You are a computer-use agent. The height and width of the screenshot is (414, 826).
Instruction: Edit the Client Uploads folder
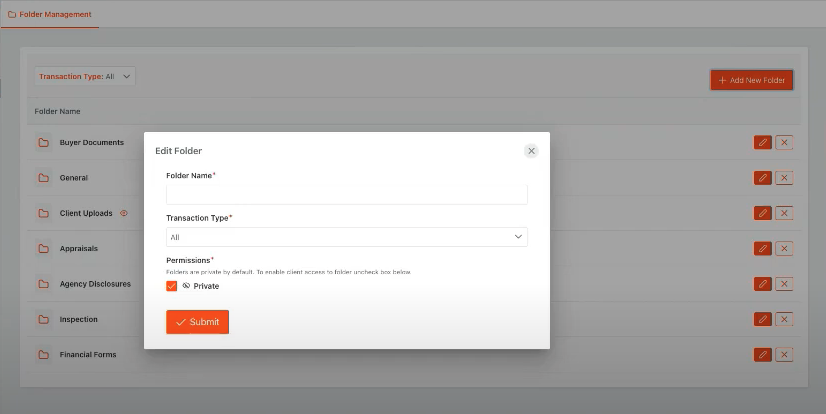point(762,213)
